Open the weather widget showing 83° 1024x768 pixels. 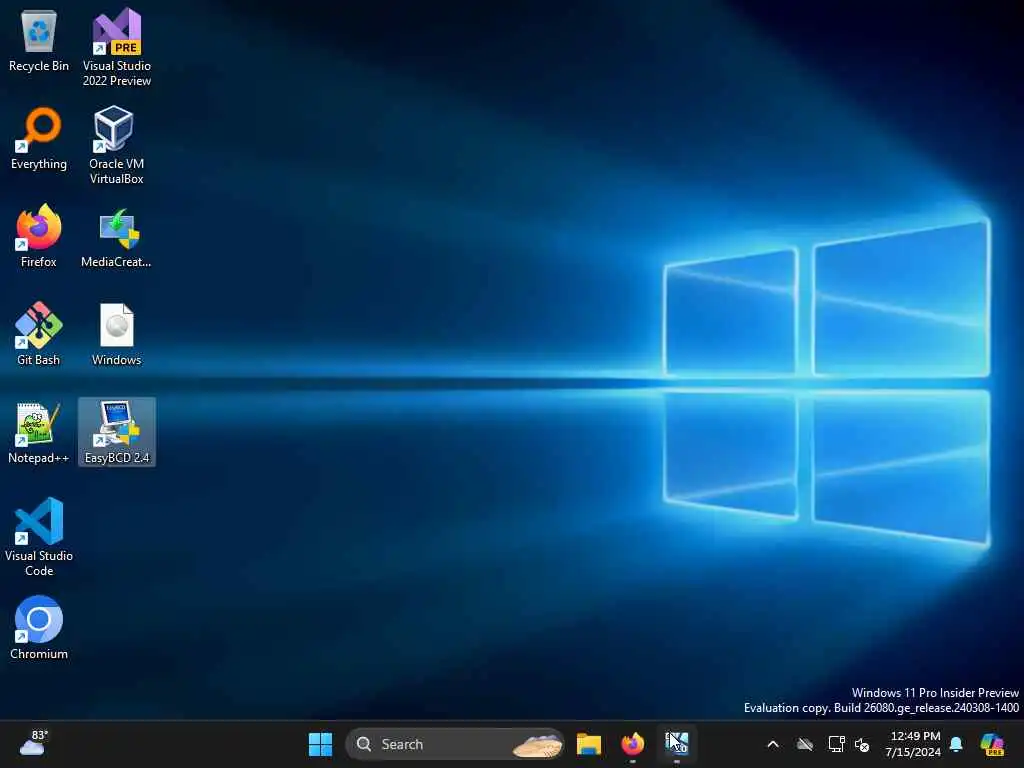click(33, 744)
